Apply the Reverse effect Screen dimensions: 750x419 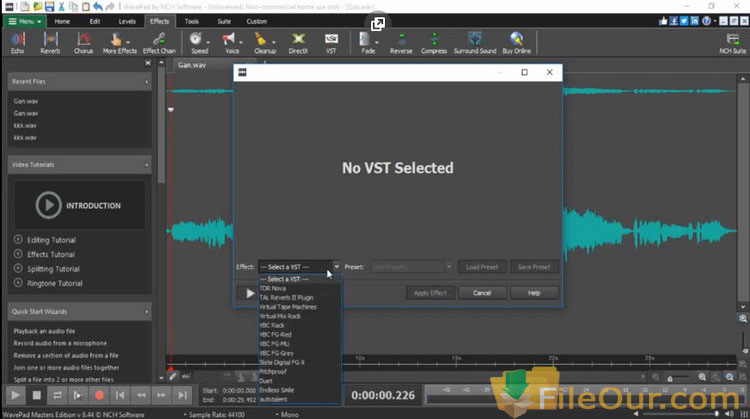click(x=401, y=43)
